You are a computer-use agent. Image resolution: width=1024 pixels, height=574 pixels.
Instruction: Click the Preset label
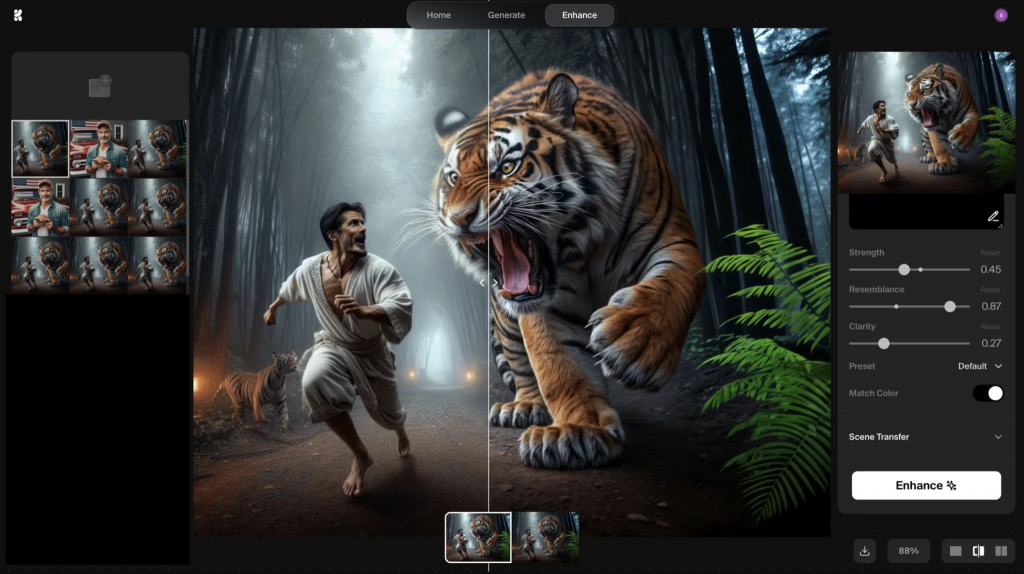tap(861, 366)
